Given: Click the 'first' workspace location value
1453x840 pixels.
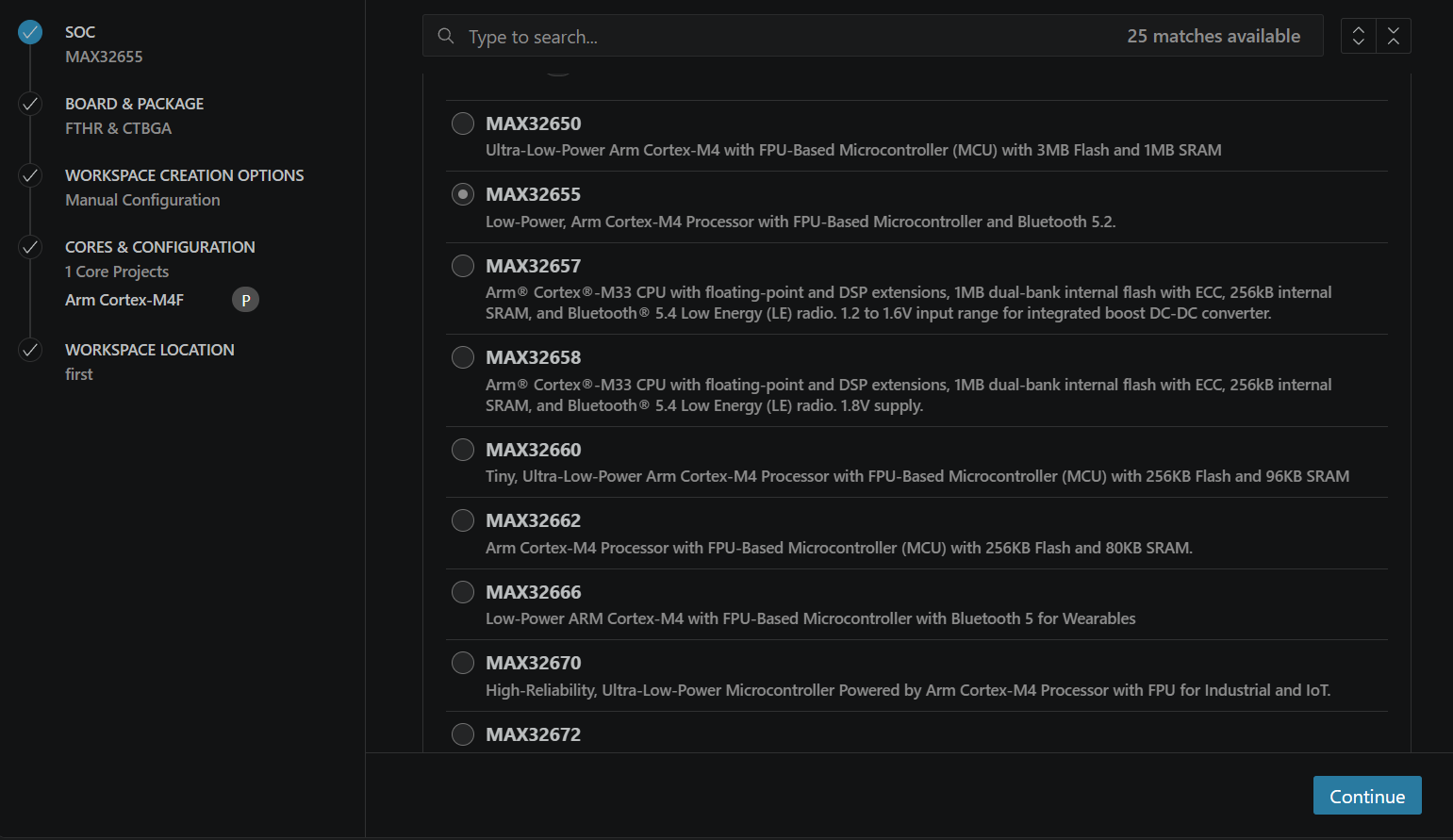Looking at the screenshot, I should coord(79,374).
